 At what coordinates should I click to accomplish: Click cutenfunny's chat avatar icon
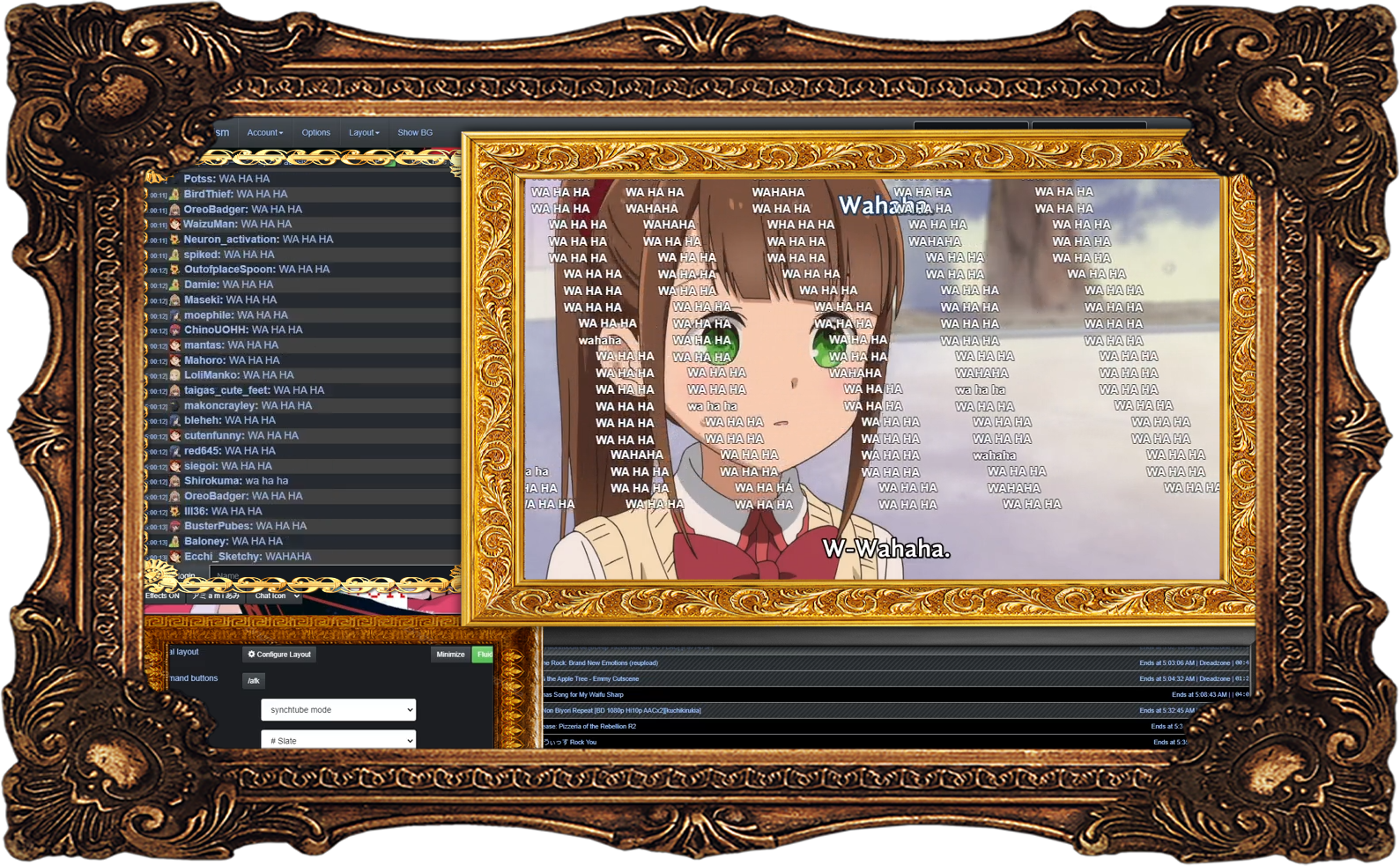pyautogui.click(x=174, y=436)
